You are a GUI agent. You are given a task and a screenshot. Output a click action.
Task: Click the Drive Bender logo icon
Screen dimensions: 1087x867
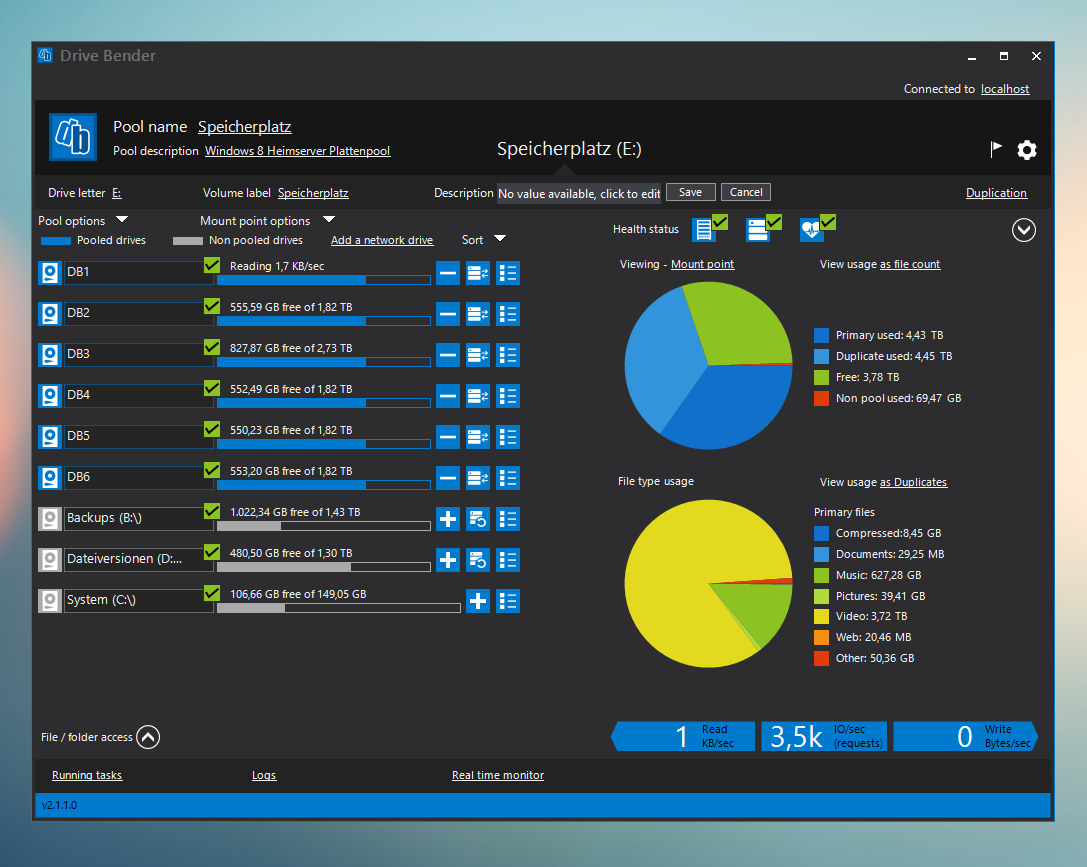(x=73, y=137)
